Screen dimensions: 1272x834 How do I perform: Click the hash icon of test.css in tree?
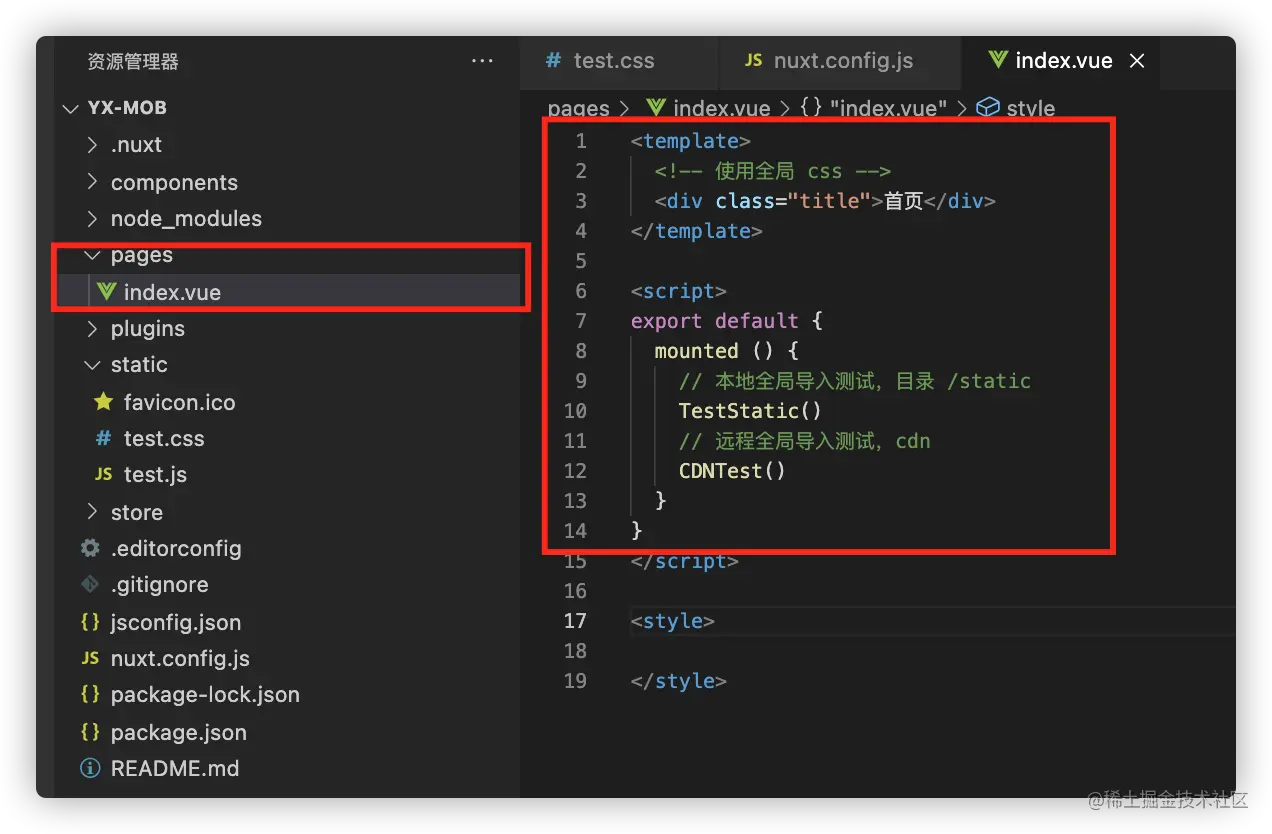tap(103, 439)
